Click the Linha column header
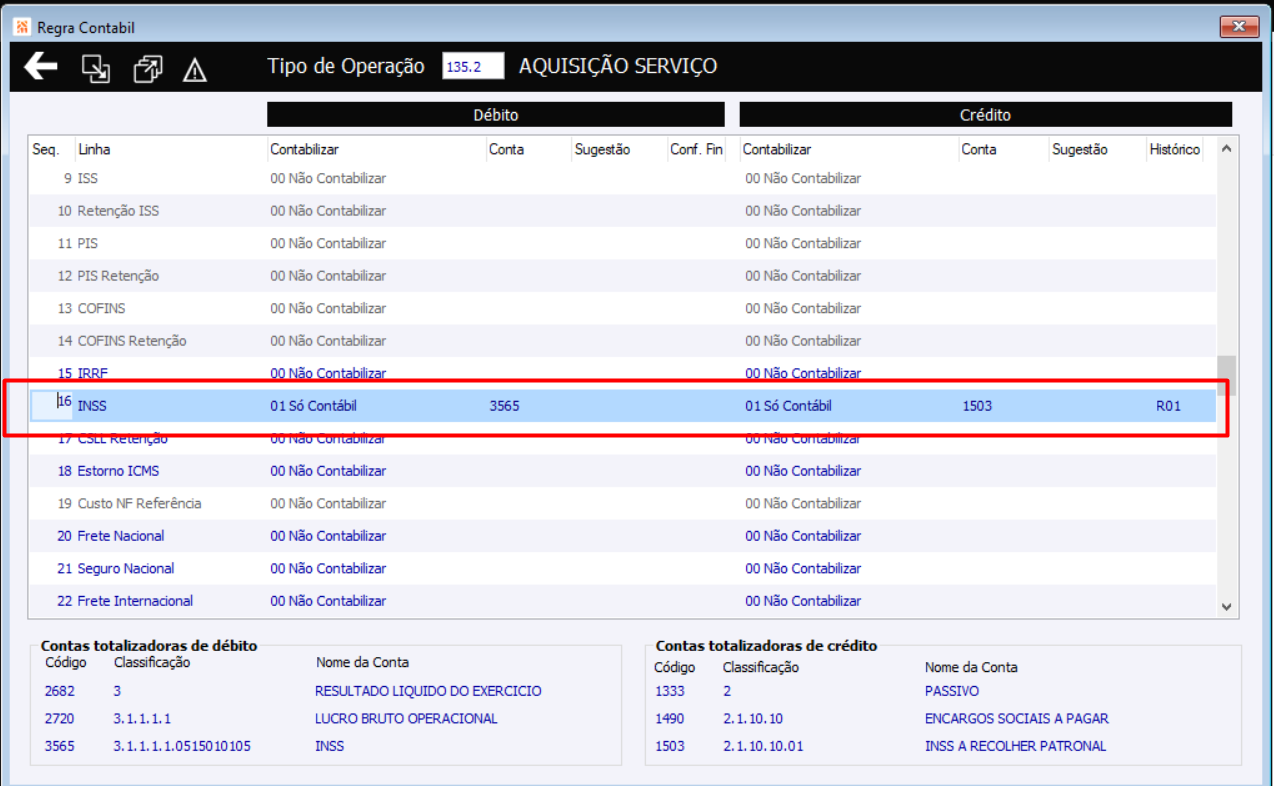 [94, 149]
